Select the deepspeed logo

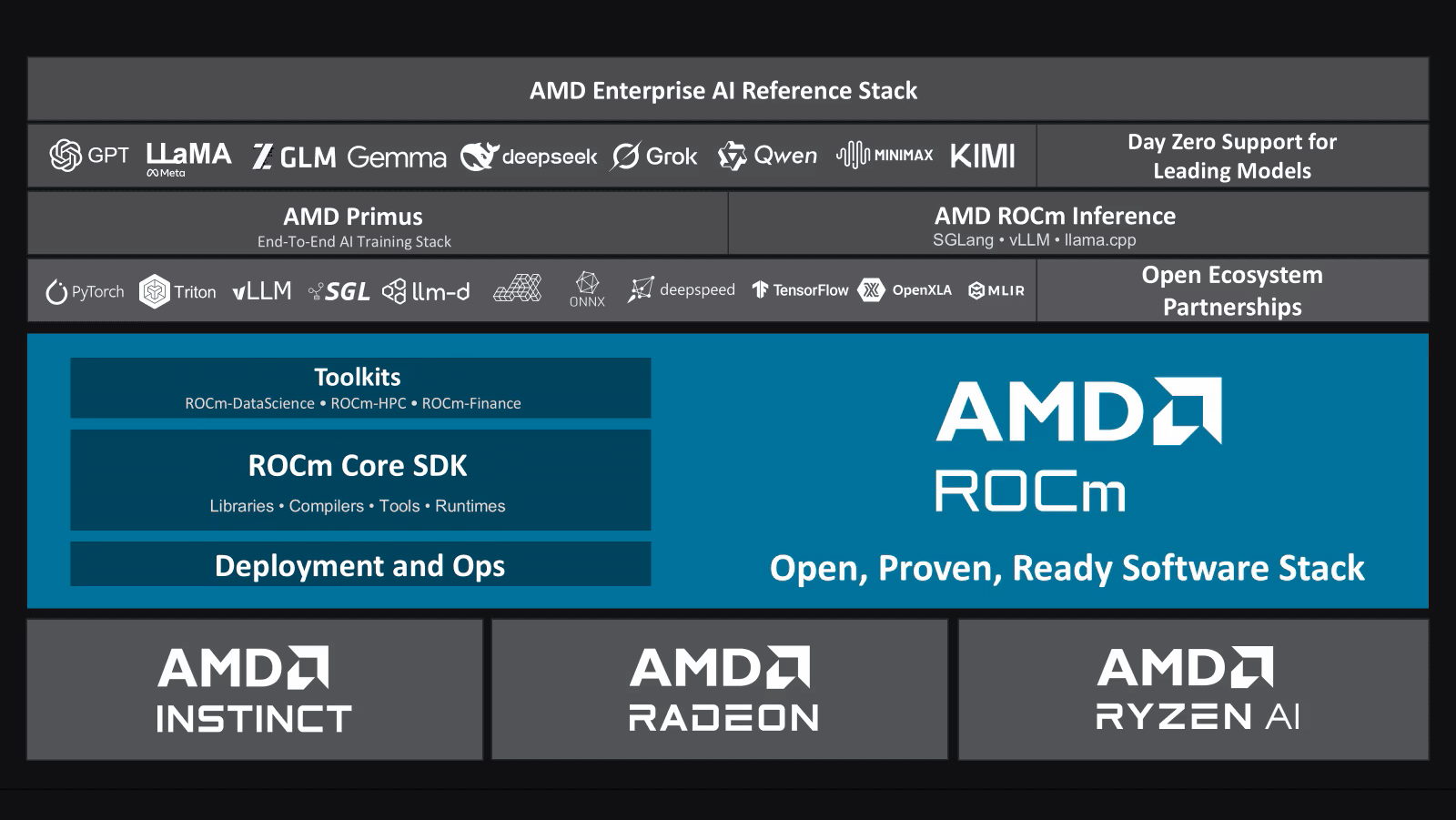click(x=681, y=289)
